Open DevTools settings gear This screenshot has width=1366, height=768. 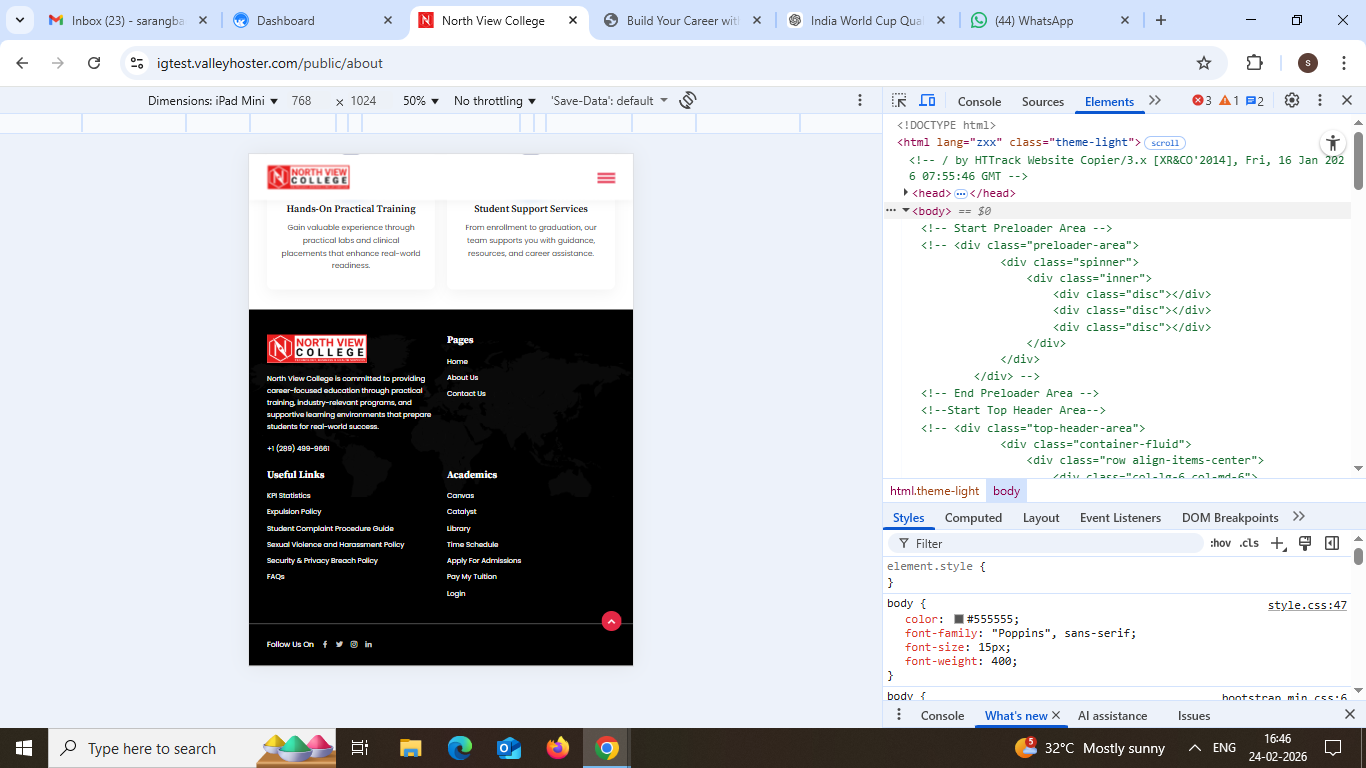point(1292,101)
